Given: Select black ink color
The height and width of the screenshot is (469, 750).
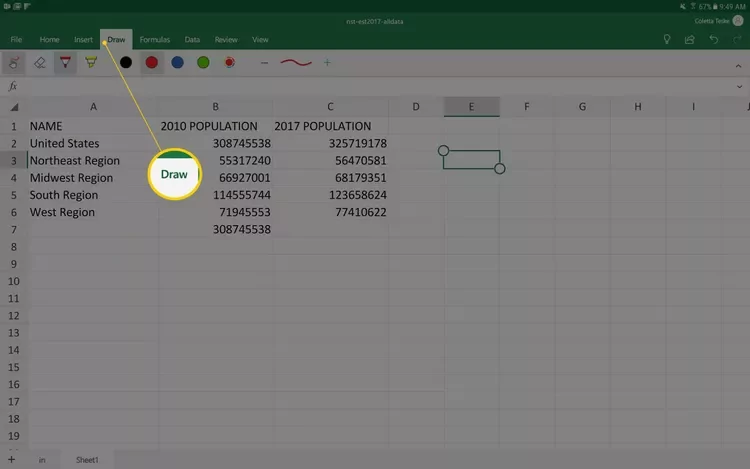Looking at the screenshot, I should click(126, 63).
